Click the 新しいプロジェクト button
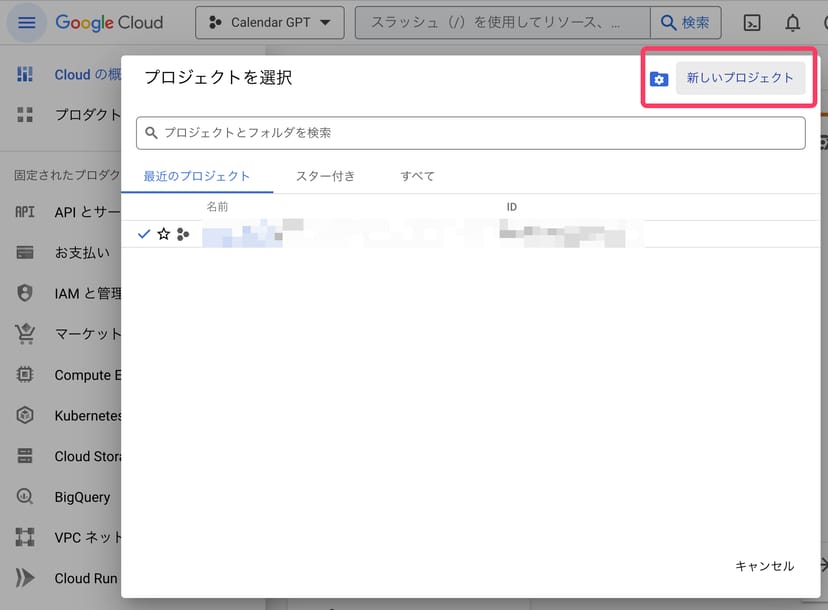The width and height of the screenshot is (828, 610). (740, 78)
